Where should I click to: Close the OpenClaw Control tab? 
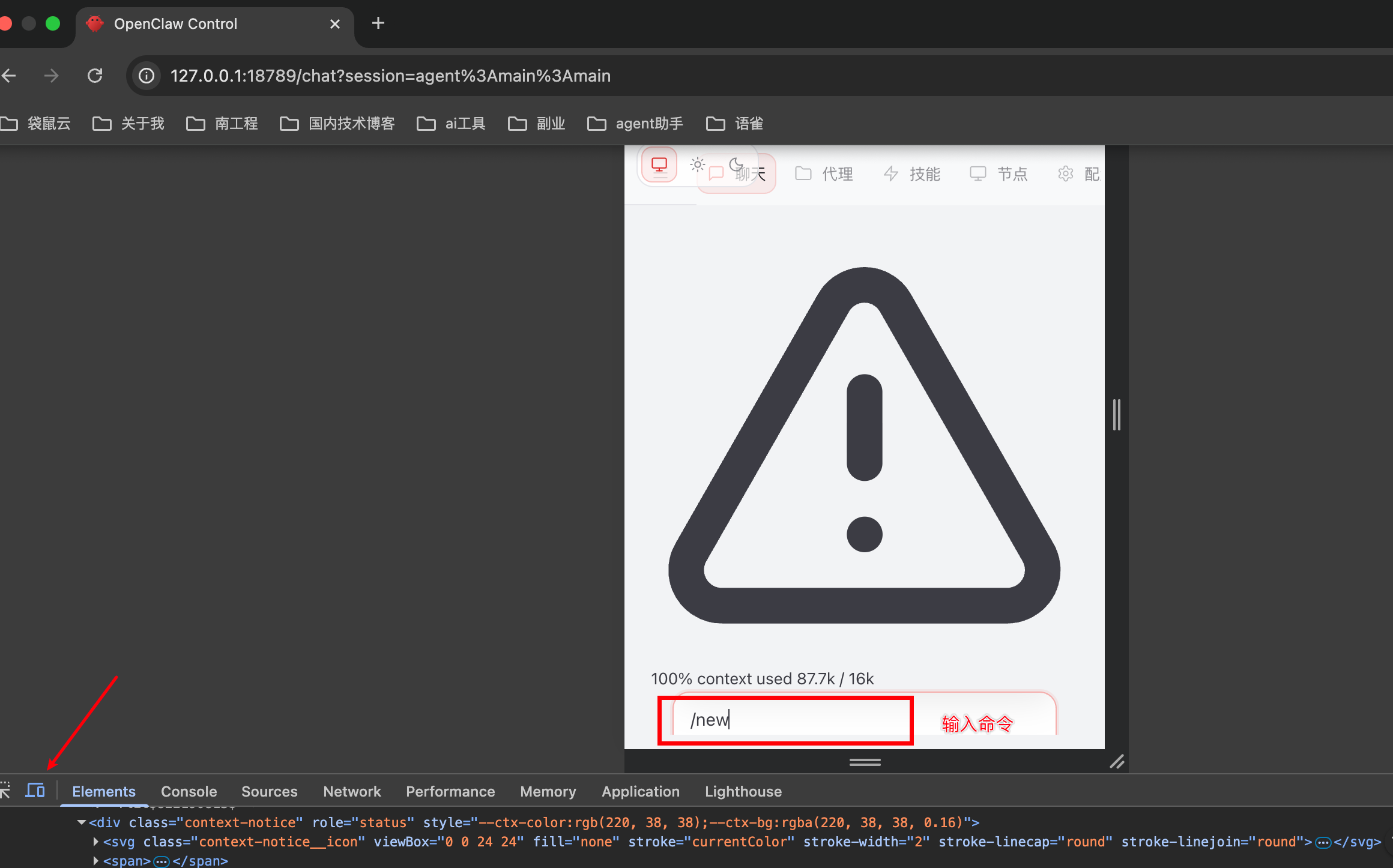(x=335, y=24)
